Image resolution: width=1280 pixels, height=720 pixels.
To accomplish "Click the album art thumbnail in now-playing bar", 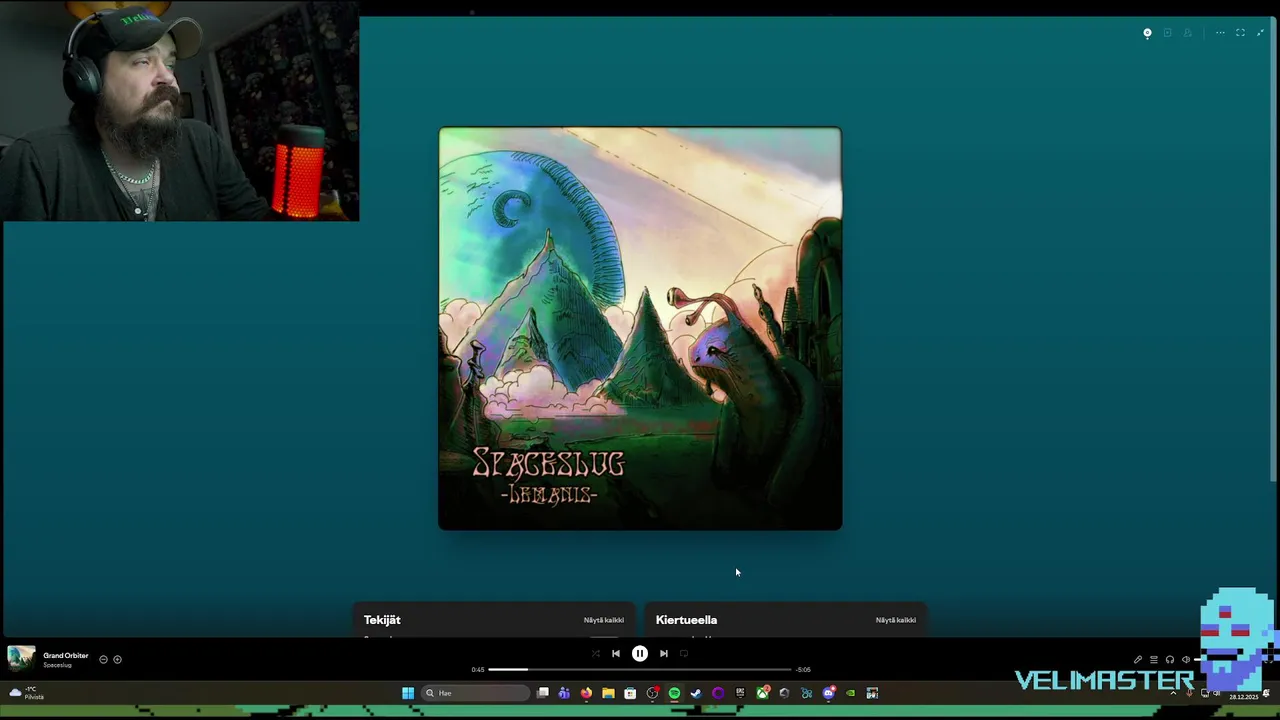I will tap(21, 659).
